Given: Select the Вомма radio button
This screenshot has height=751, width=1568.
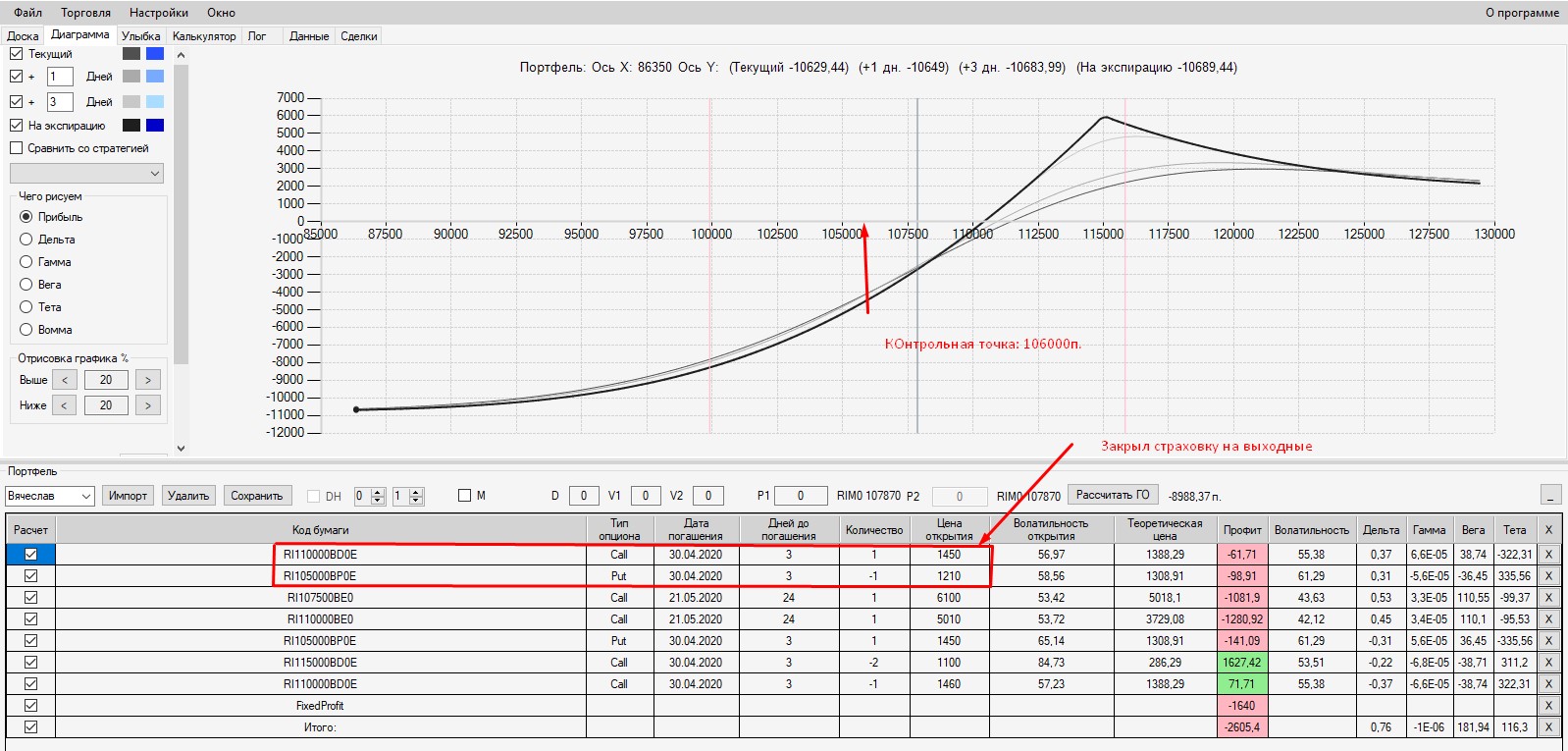Looking at the screenshot, I should [26, 330].
